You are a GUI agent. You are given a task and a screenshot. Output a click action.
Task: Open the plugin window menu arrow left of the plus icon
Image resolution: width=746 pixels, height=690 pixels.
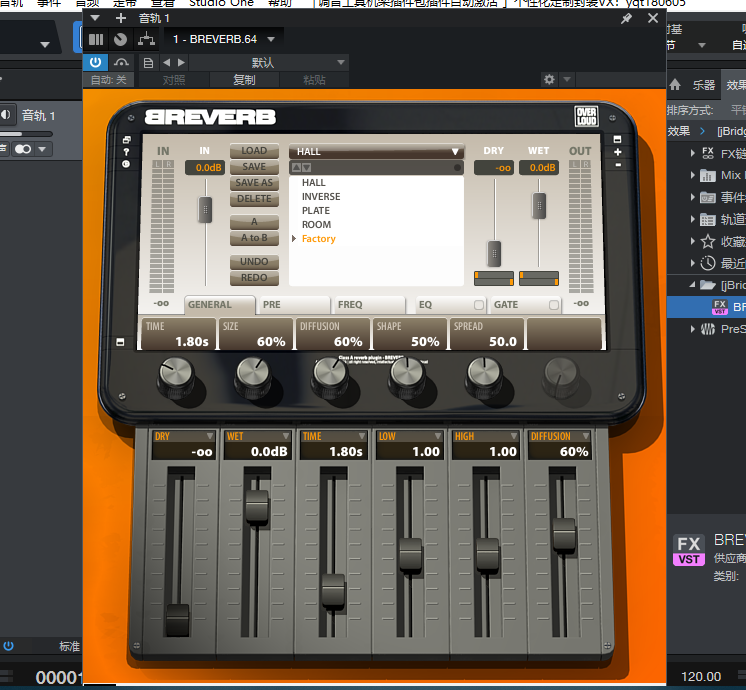point(95,18)
